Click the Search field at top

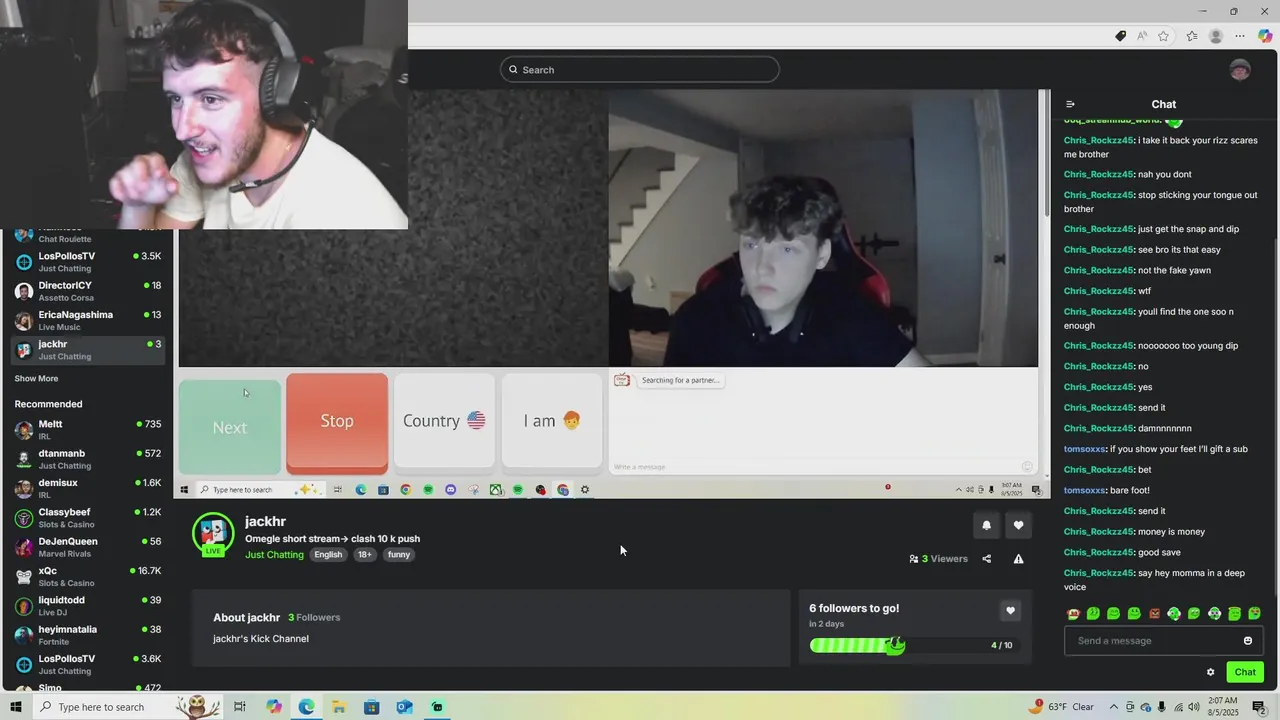[640, 70]
